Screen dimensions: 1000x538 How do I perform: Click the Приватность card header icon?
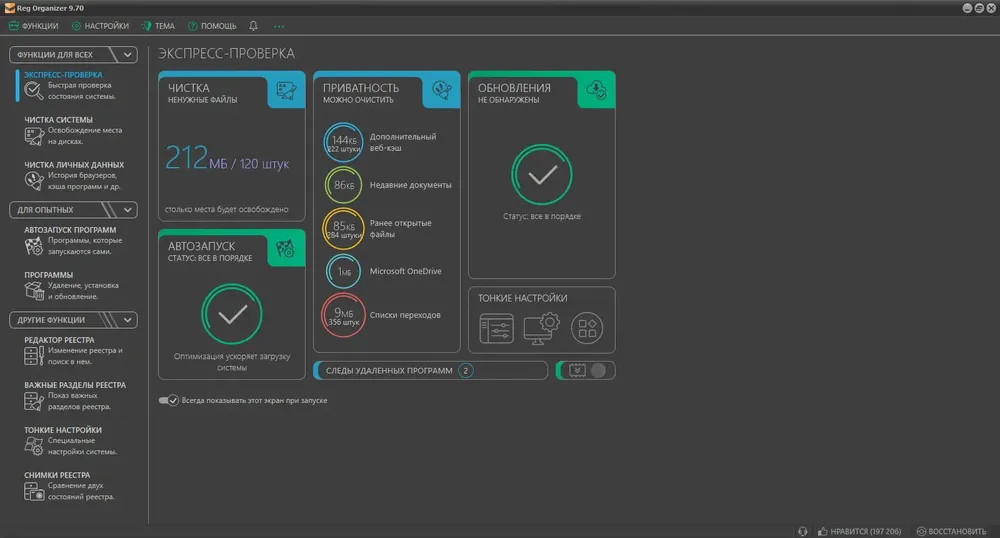click(x=442, y=91)
